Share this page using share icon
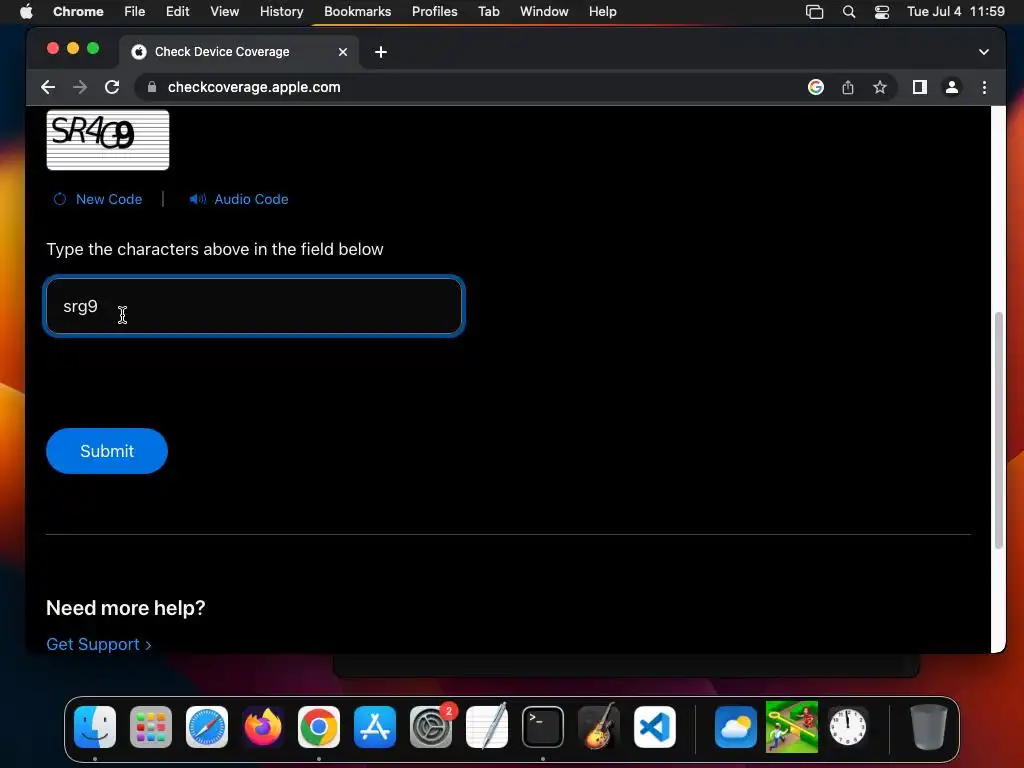Viewport: 1024px width, 768px height. (x=848, y=87)
